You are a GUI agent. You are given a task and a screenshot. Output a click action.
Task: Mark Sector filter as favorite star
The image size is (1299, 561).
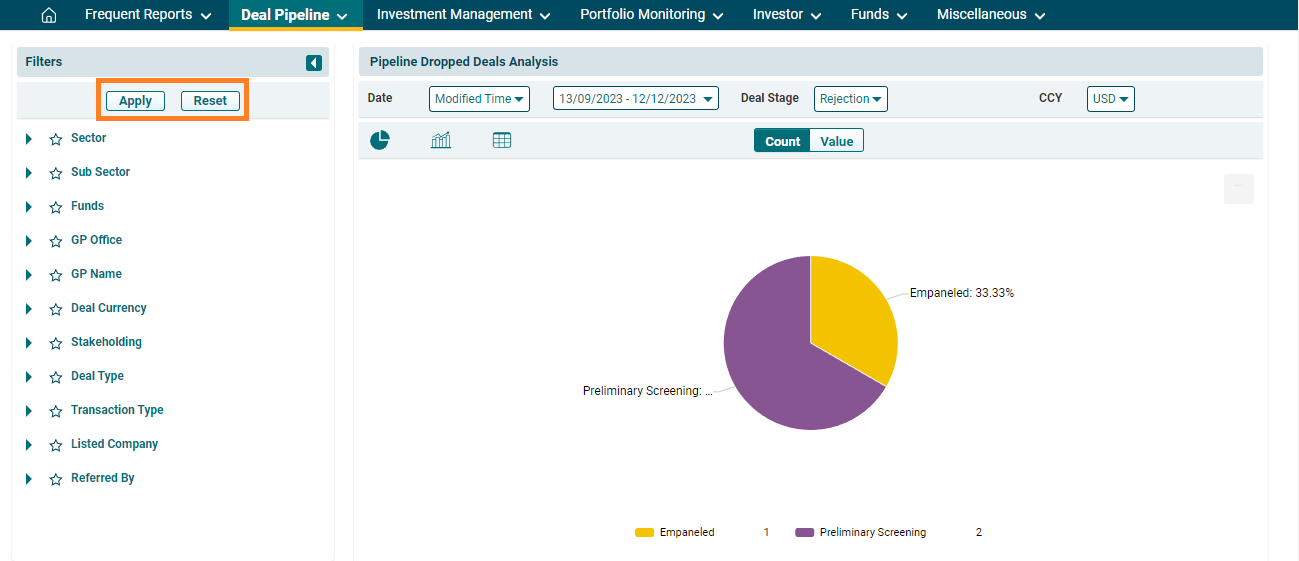click(x=56, y=139)
